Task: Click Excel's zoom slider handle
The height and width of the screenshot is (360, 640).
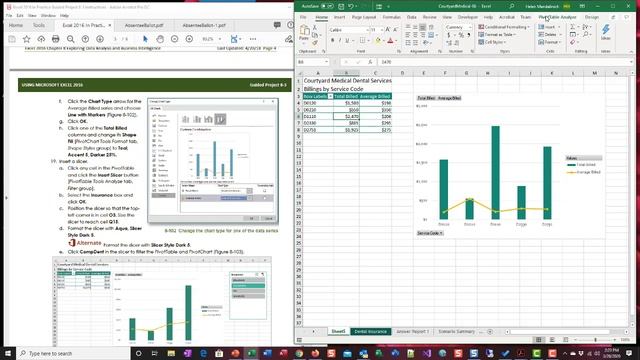Action: (x=596, y=340)
